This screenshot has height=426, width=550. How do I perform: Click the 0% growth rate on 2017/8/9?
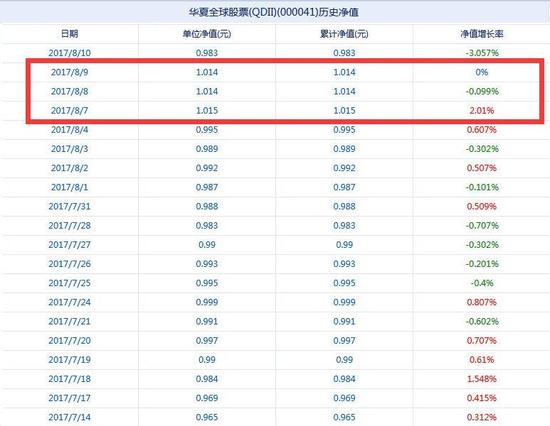click(x=482, y=72)
